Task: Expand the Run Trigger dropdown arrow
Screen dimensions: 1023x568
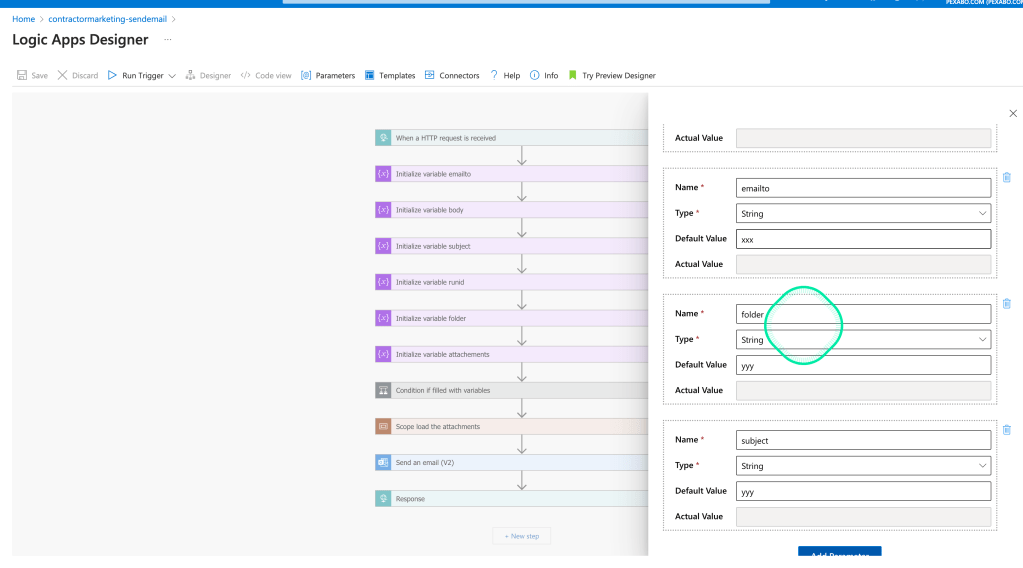Action: (172, 76)
